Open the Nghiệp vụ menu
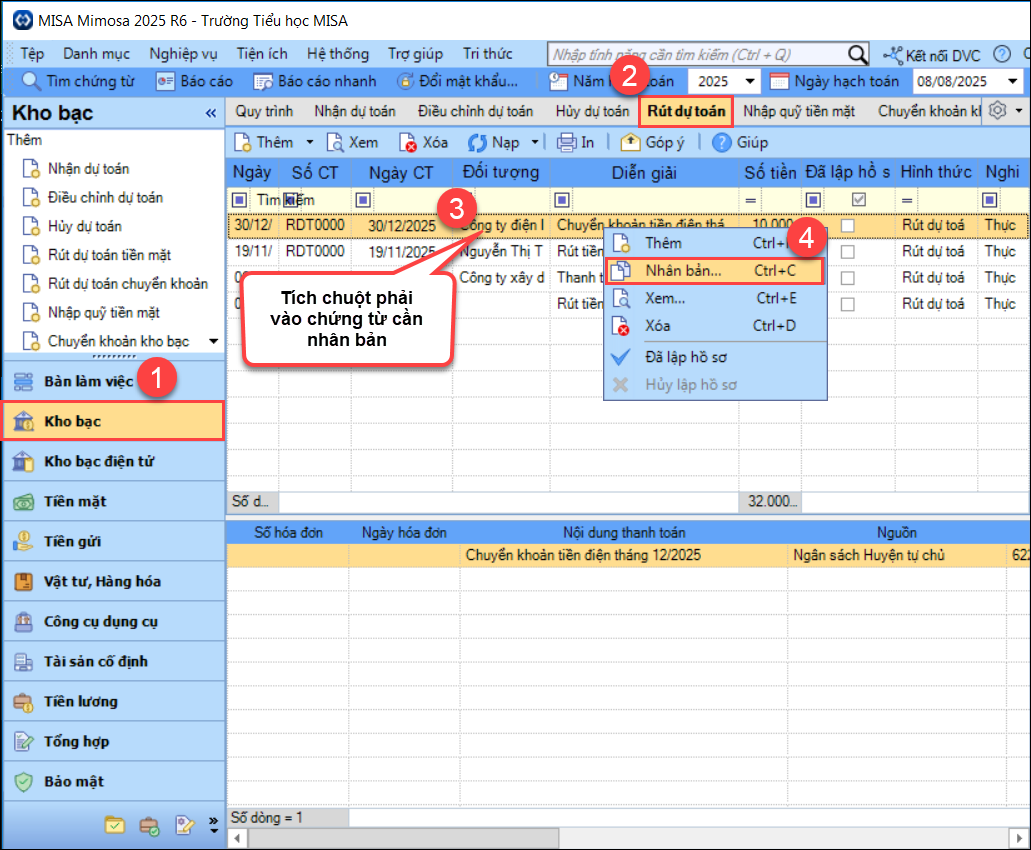Image resolution: width=1031 pixels, height=850 pixels. (183, 54)
